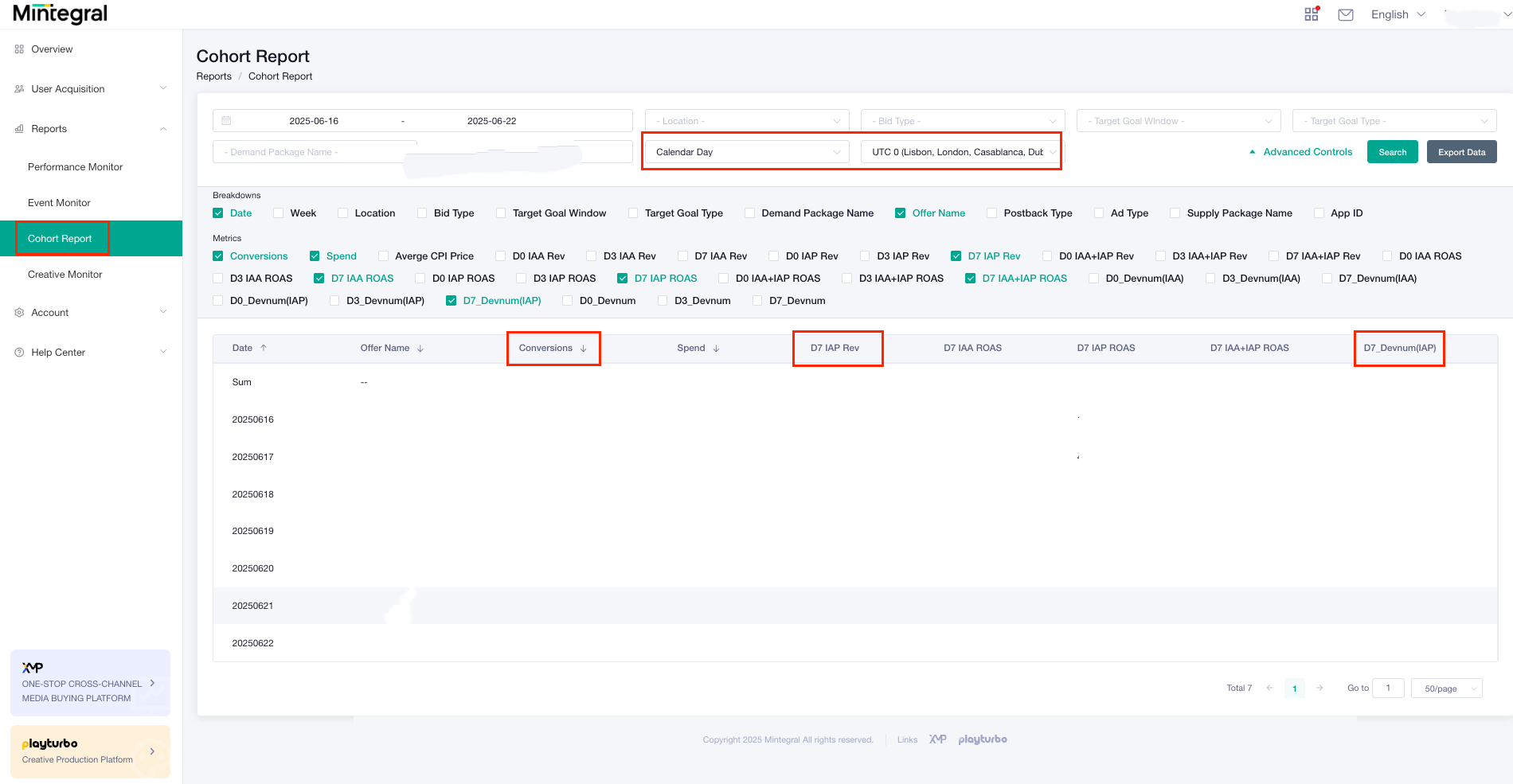The image size is (1513, 784).
Task: Click the Account gear icon in sidebar
Action: (18, 312)
